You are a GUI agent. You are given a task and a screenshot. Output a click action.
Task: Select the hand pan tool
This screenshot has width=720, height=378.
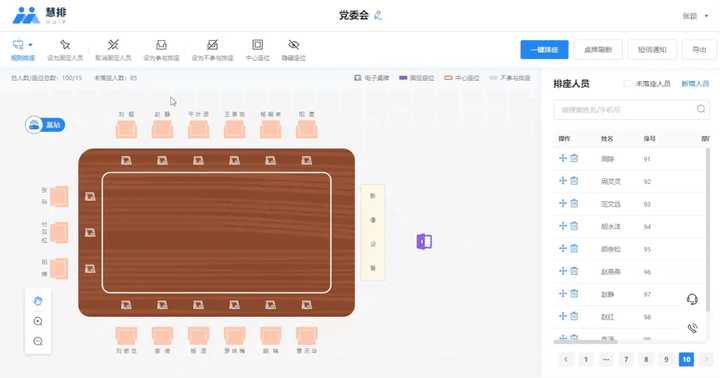click(x=38, y=301)
